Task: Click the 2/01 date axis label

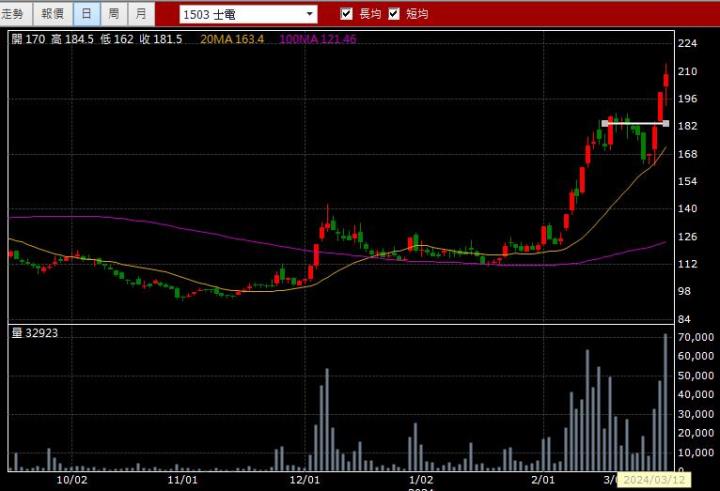Action: point(543,479)
